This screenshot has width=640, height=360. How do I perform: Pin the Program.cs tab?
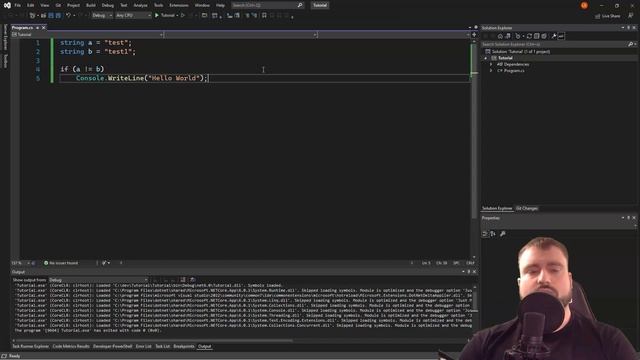[x=37, y=27]
